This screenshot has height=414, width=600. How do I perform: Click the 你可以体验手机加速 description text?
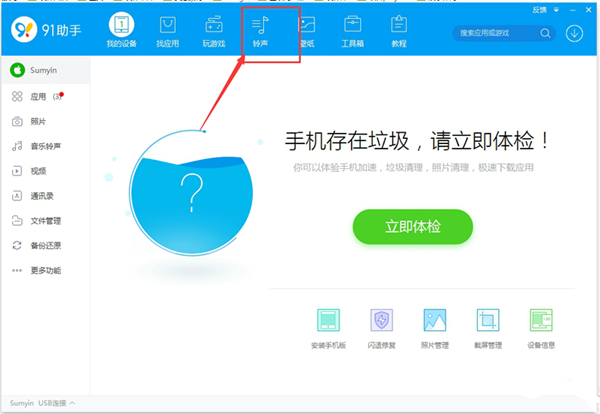[x=413, y=167]
